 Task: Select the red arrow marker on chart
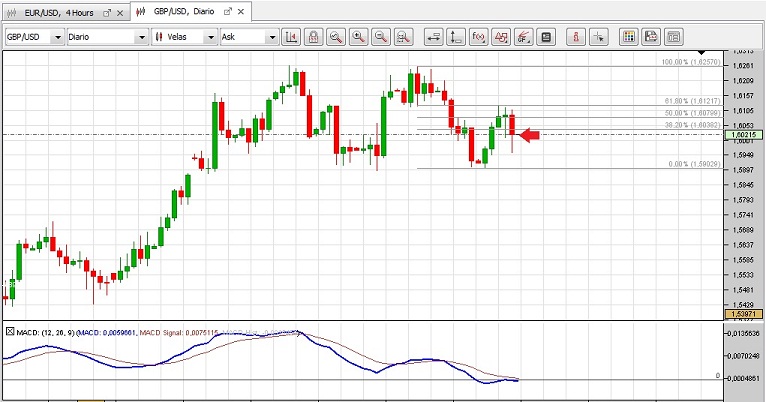(x=529, y=135)
